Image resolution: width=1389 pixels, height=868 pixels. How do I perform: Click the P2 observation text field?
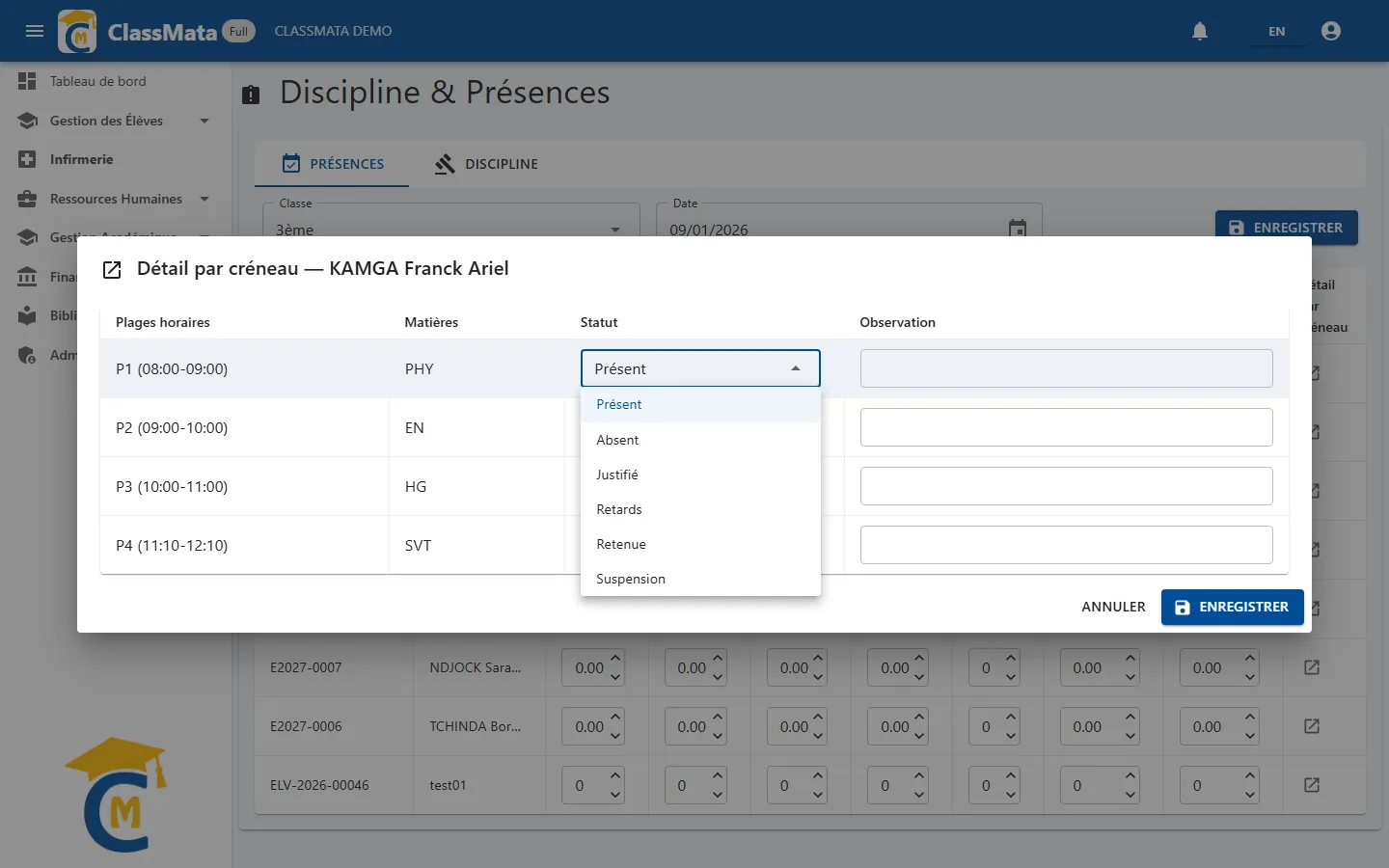[1066, 427]
